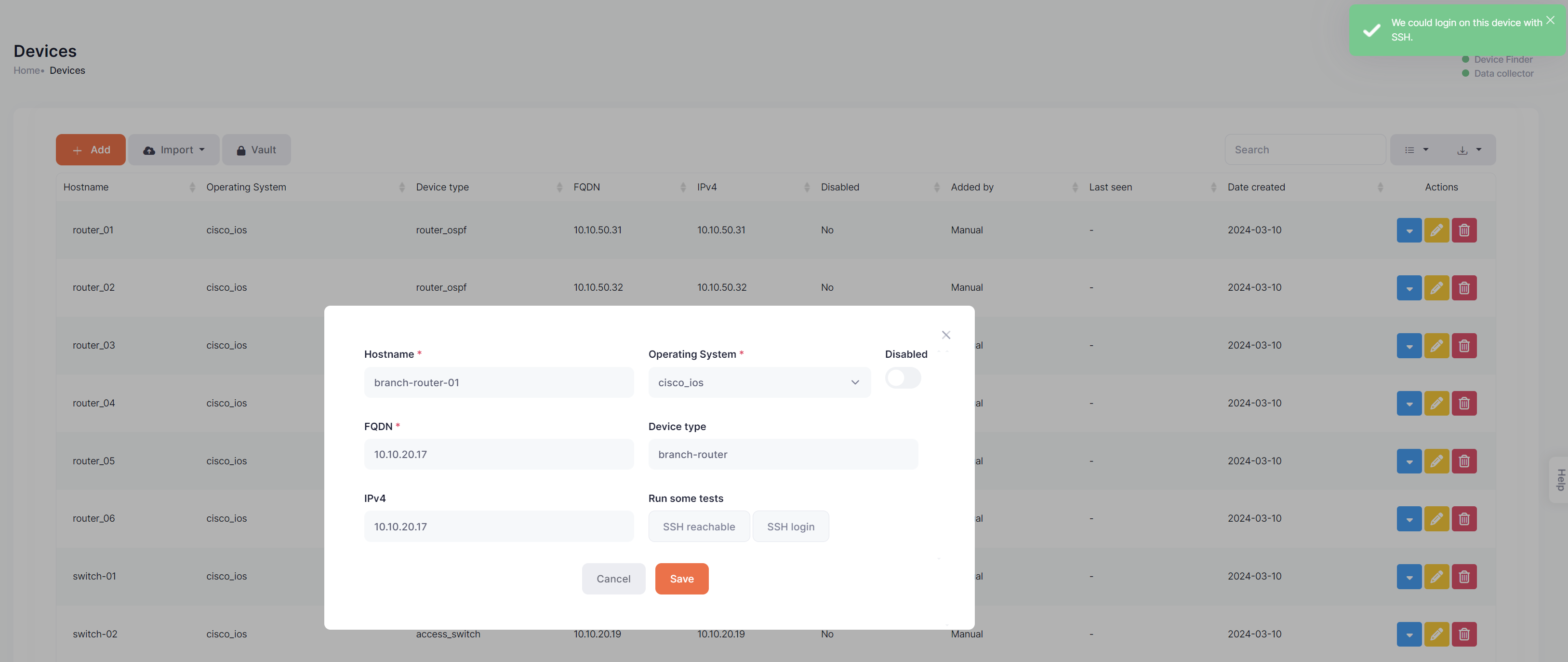Run the SSH login test

coord(791,526)
